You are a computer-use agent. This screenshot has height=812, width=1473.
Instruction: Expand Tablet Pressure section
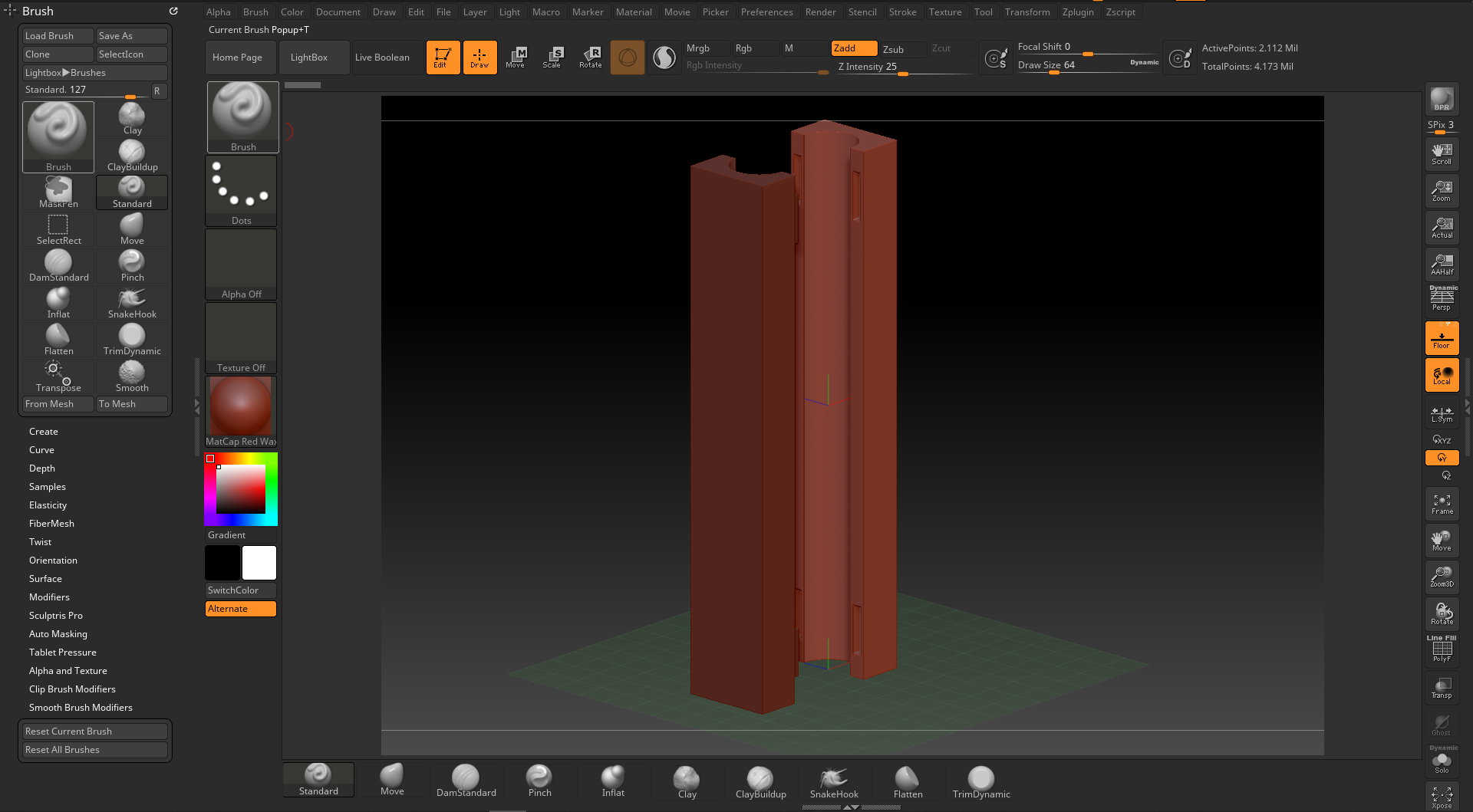[63, 653]
